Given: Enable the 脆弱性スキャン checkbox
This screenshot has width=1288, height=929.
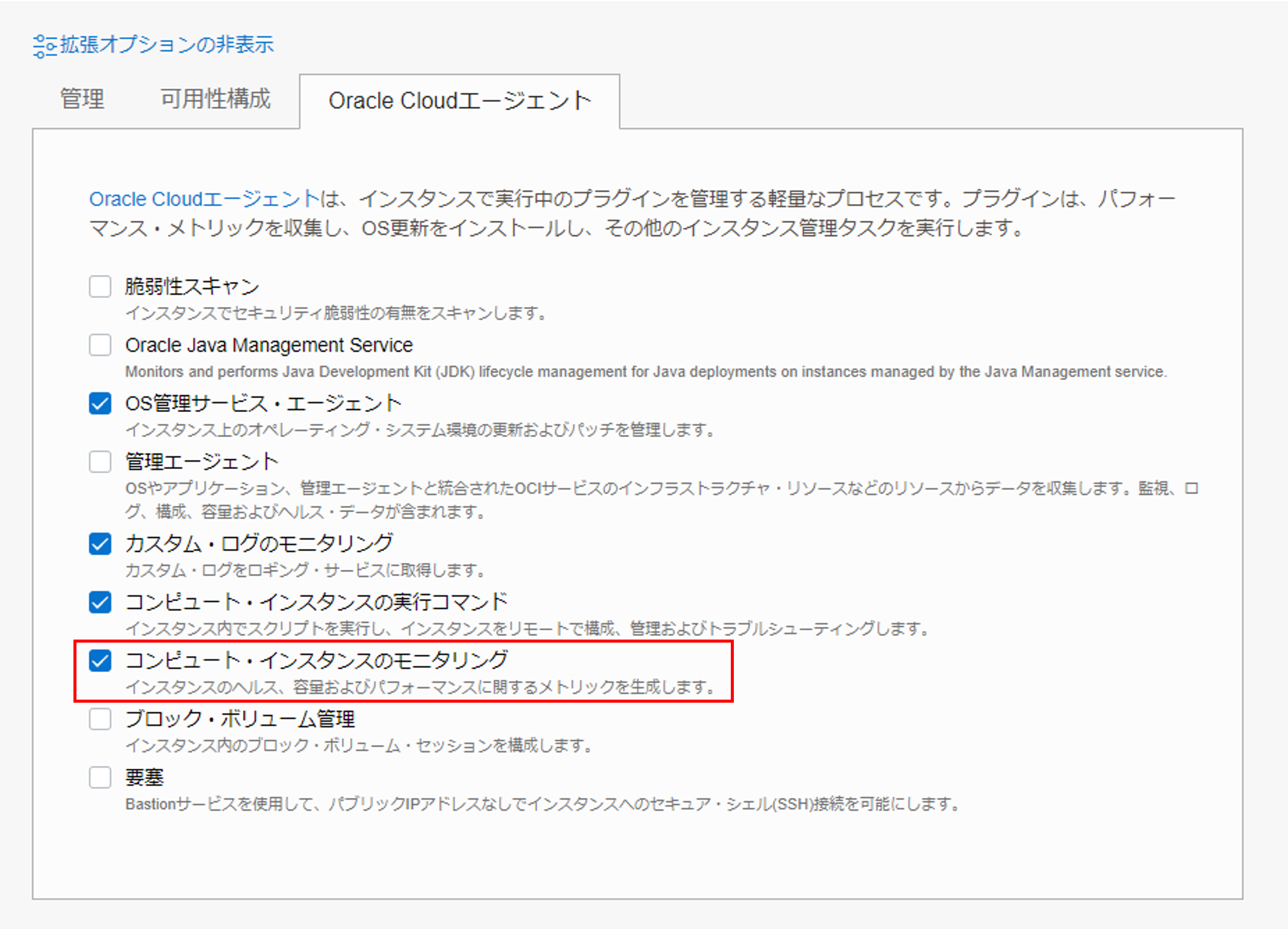Looking at the screenshot, I should point(100,286).
